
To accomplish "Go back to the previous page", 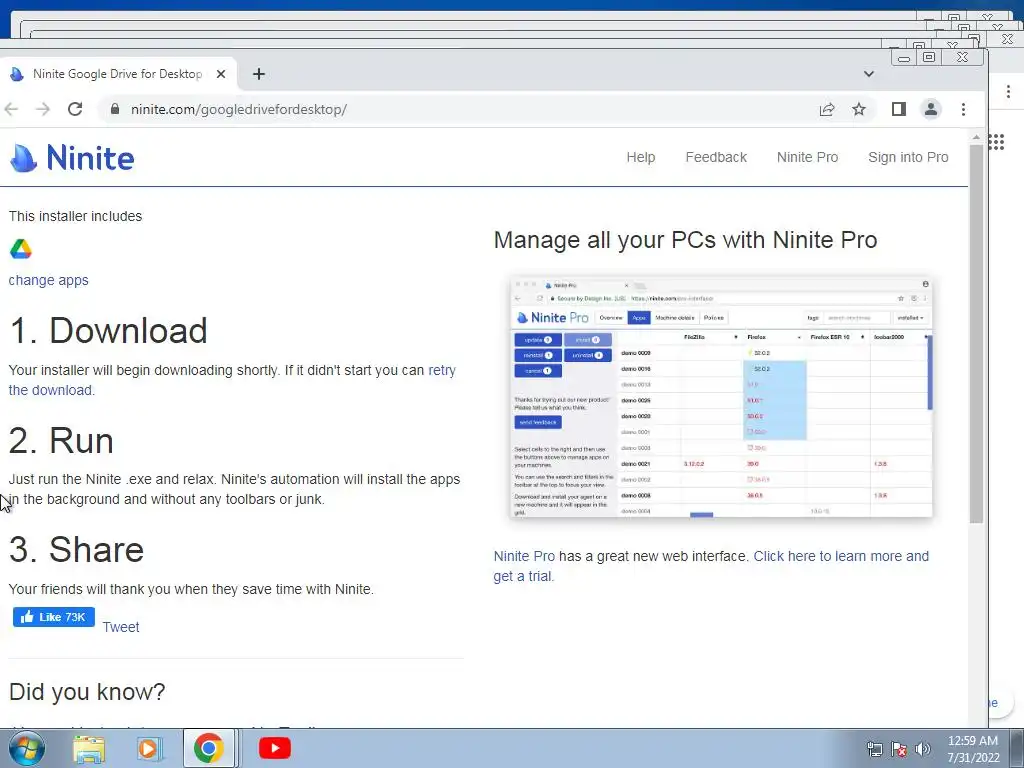I will pyautogui.click(x=11, y=109).
